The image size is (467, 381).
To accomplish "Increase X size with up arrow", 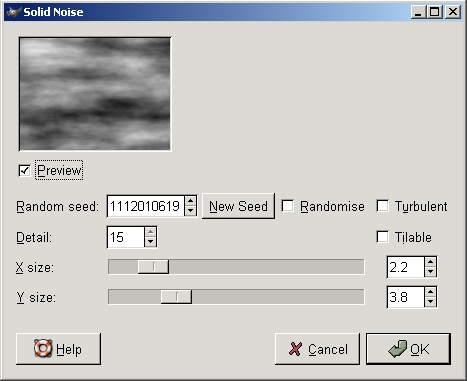I will coord(431,262).
